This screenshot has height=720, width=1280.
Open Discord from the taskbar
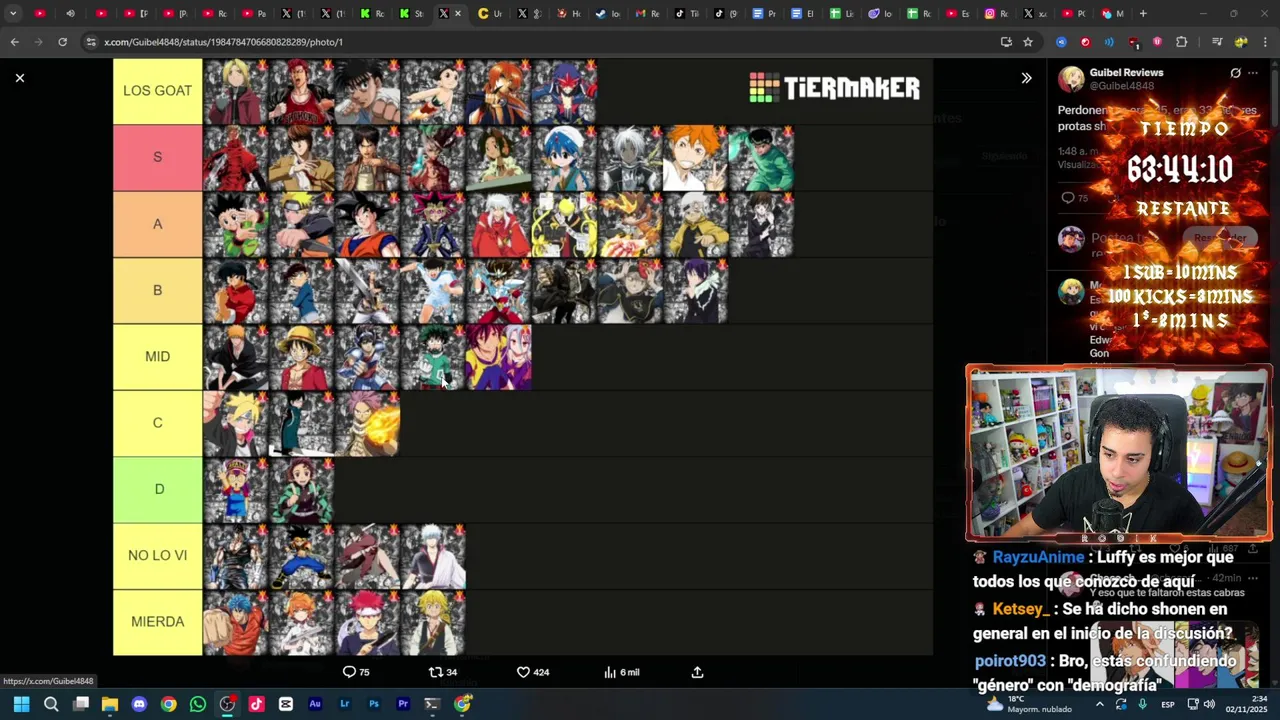tap(139, 704)
